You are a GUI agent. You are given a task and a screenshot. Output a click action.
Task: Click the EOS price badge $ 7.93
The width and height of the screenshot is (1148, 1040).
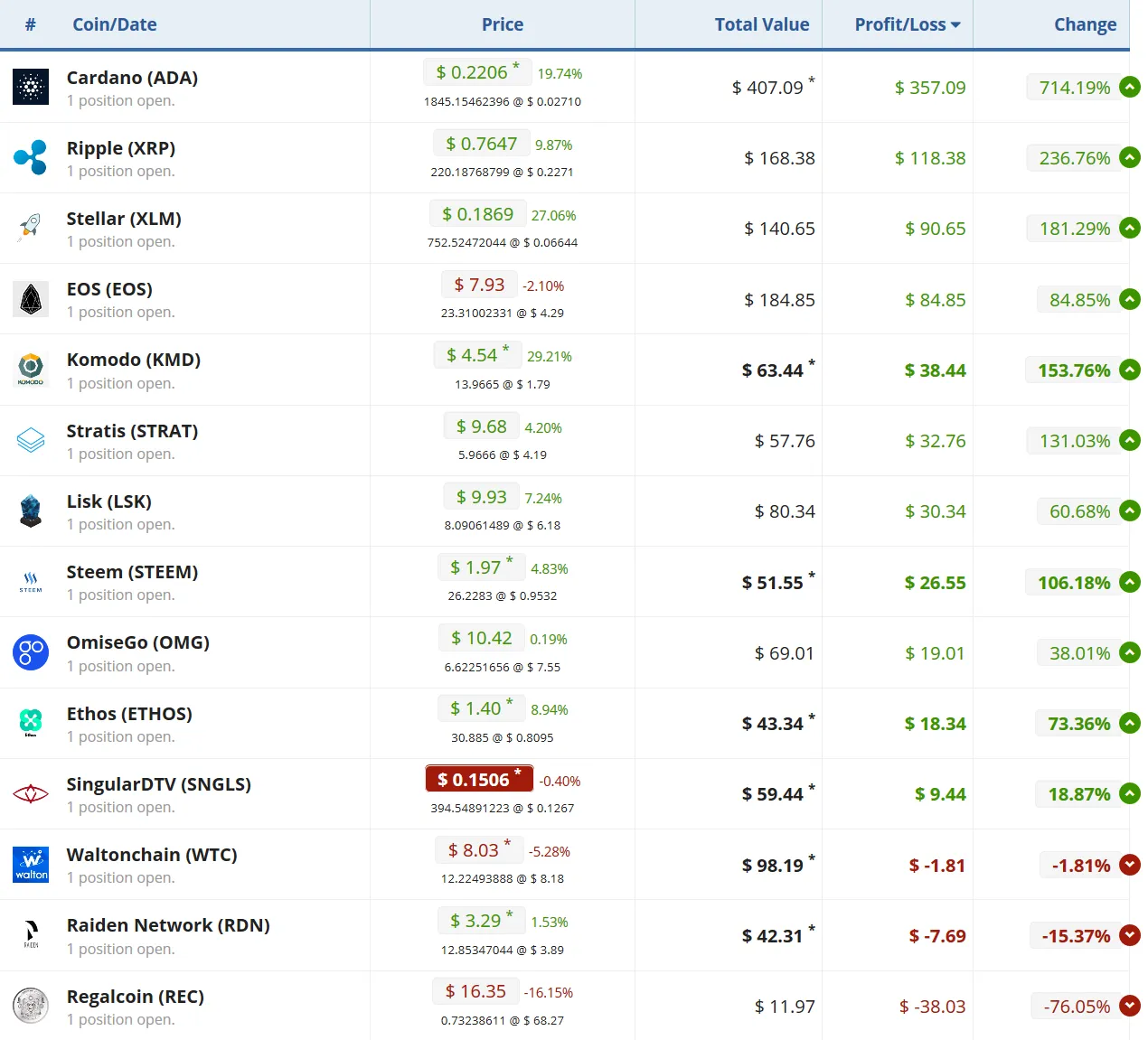tap(479, 285)
